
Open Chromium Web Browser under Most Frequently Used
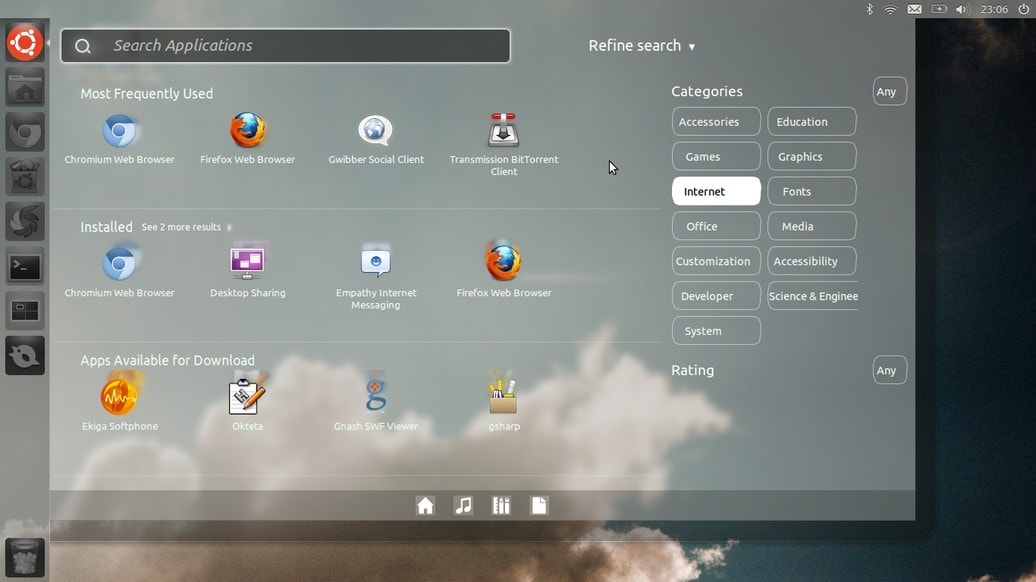pyautogui.click(x=120, y=138)
